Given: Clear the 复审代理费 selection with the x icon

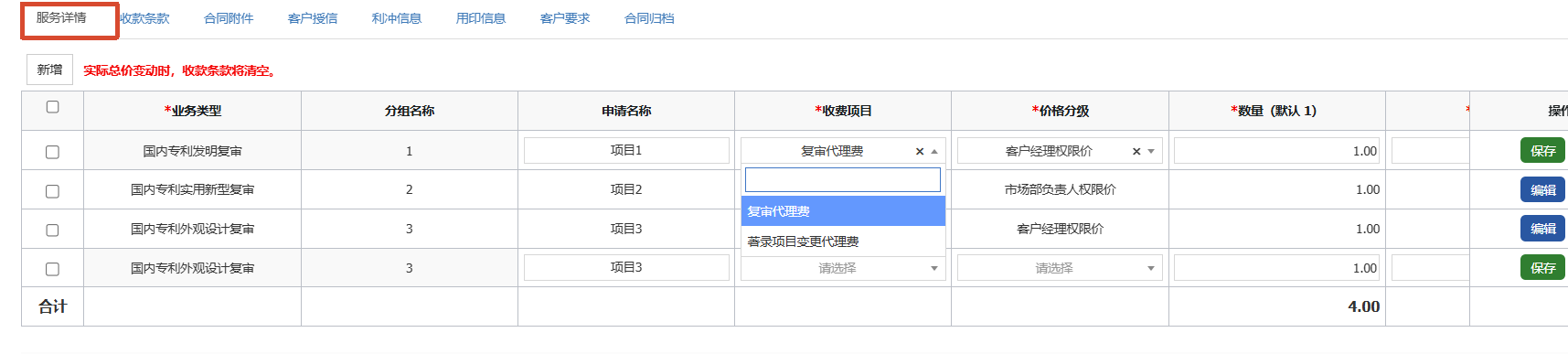Looking at the screenshot, I should 920,152.
